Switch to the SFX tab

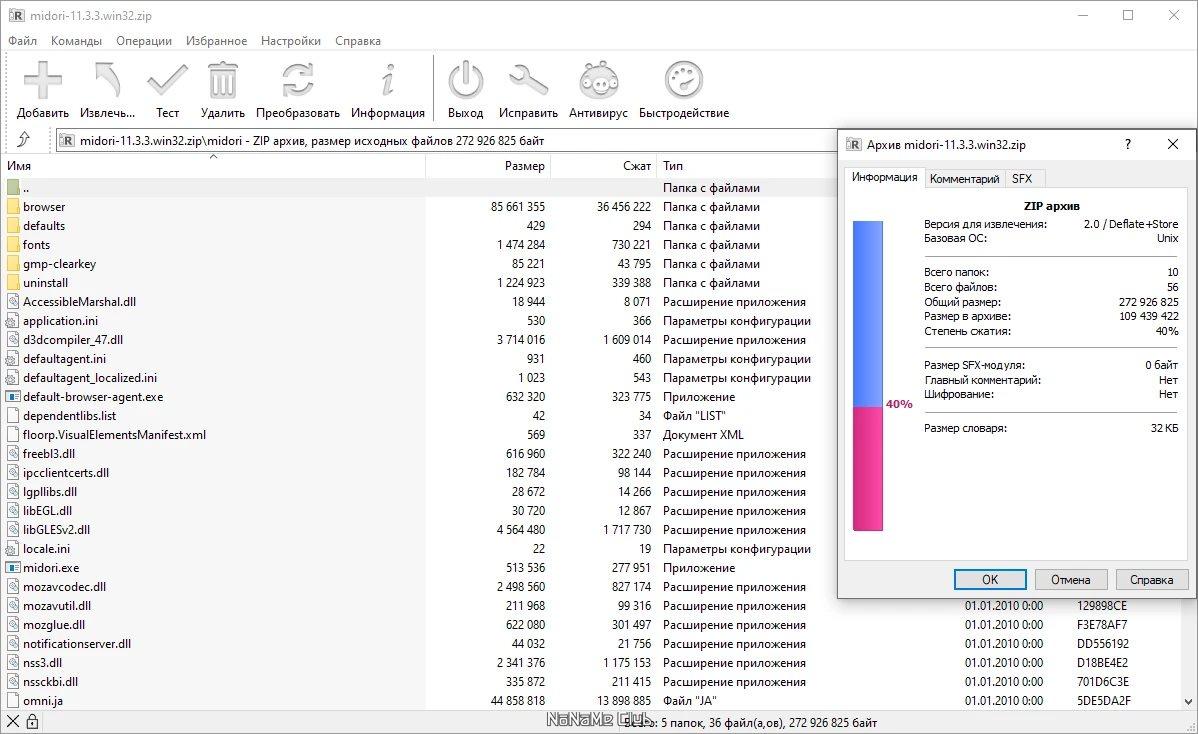point(1022,179)
